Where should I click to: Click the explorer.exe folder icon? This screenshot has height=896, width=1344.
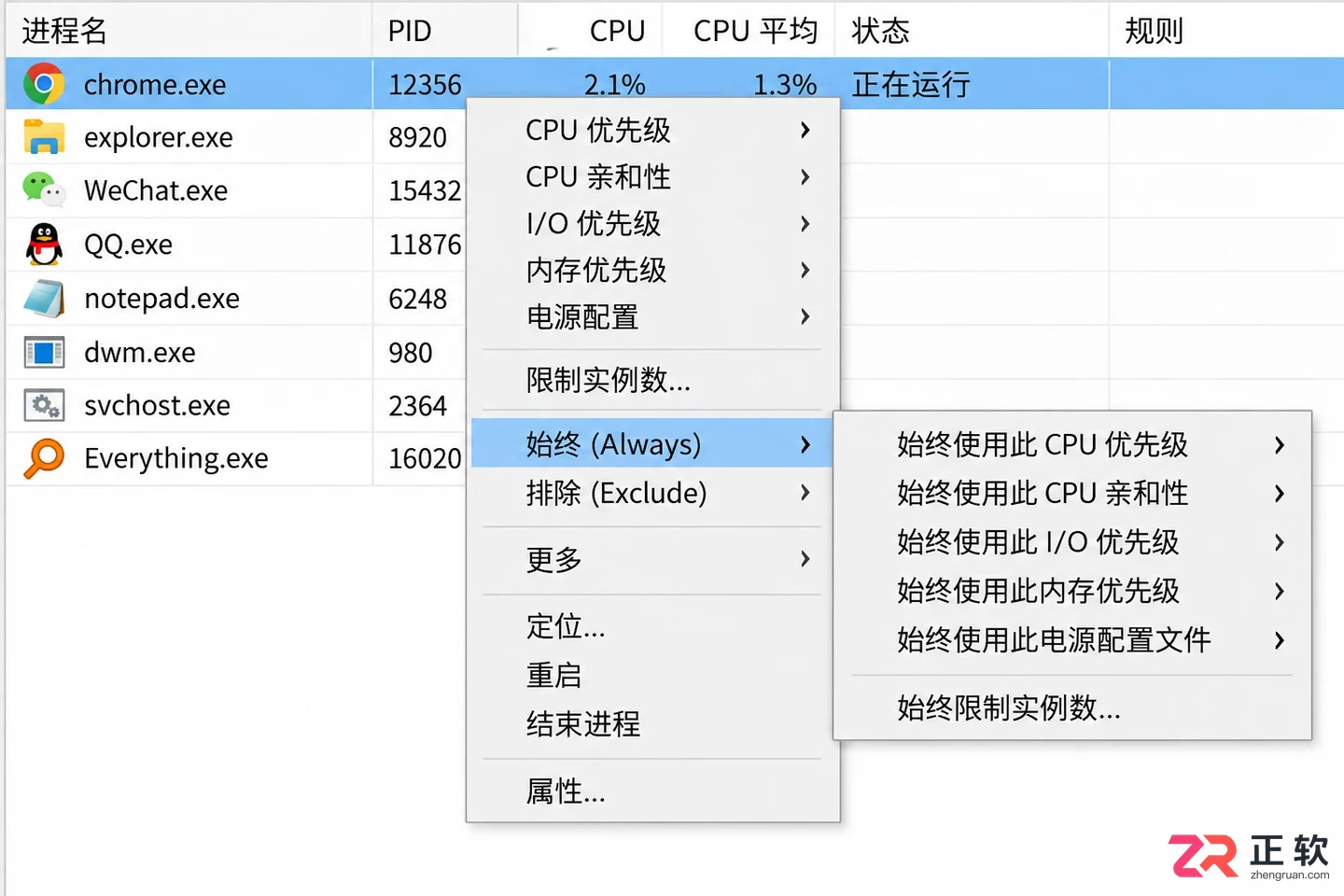pyautogui.click(x=44, y=137)
